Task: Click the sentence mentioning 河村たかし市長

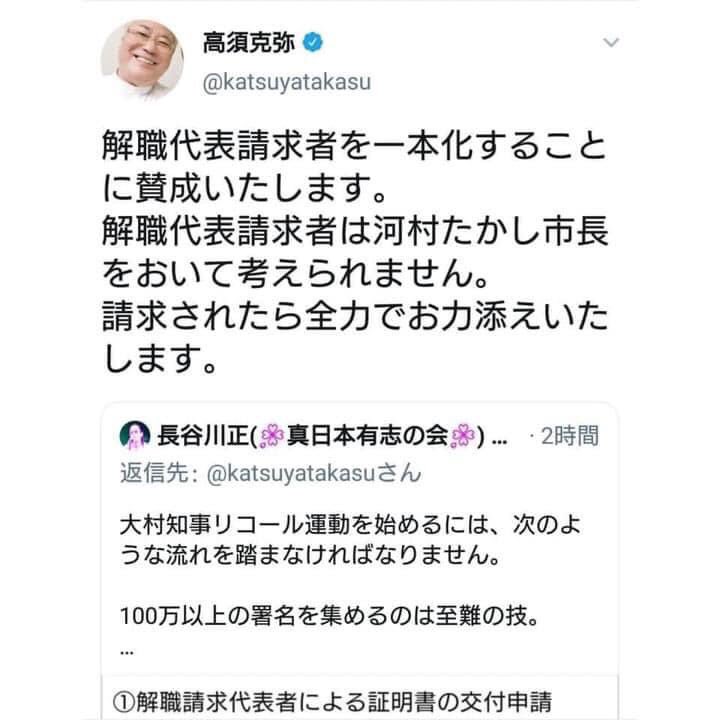Action: coord(355,252)
